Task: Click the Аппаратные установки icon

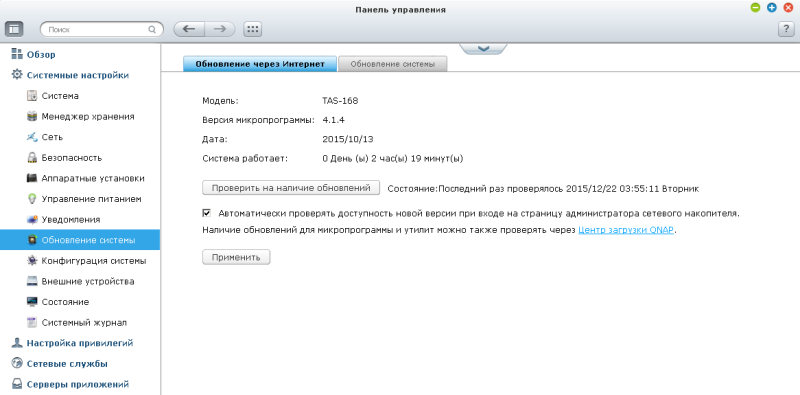Action: pyautogui.click(x=32, y=178)
